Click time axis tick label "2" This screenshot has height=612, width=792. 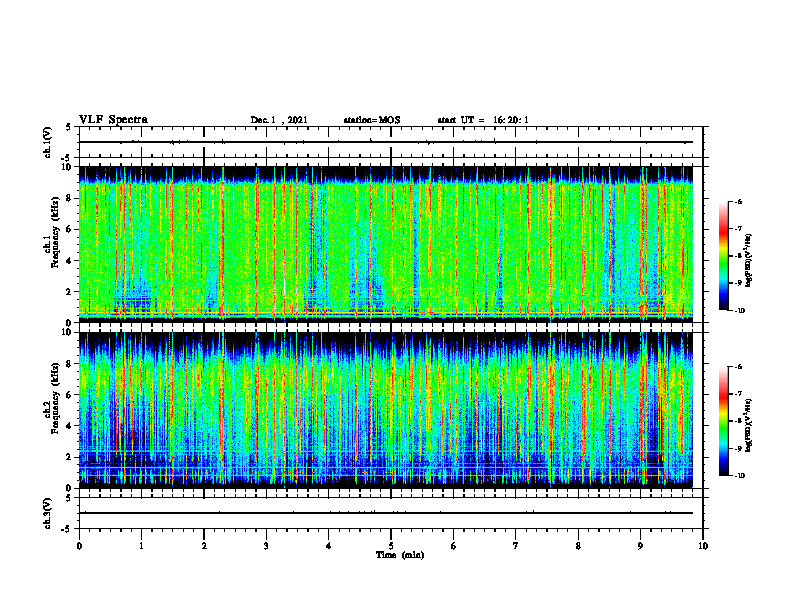click(x=204, y=546)
